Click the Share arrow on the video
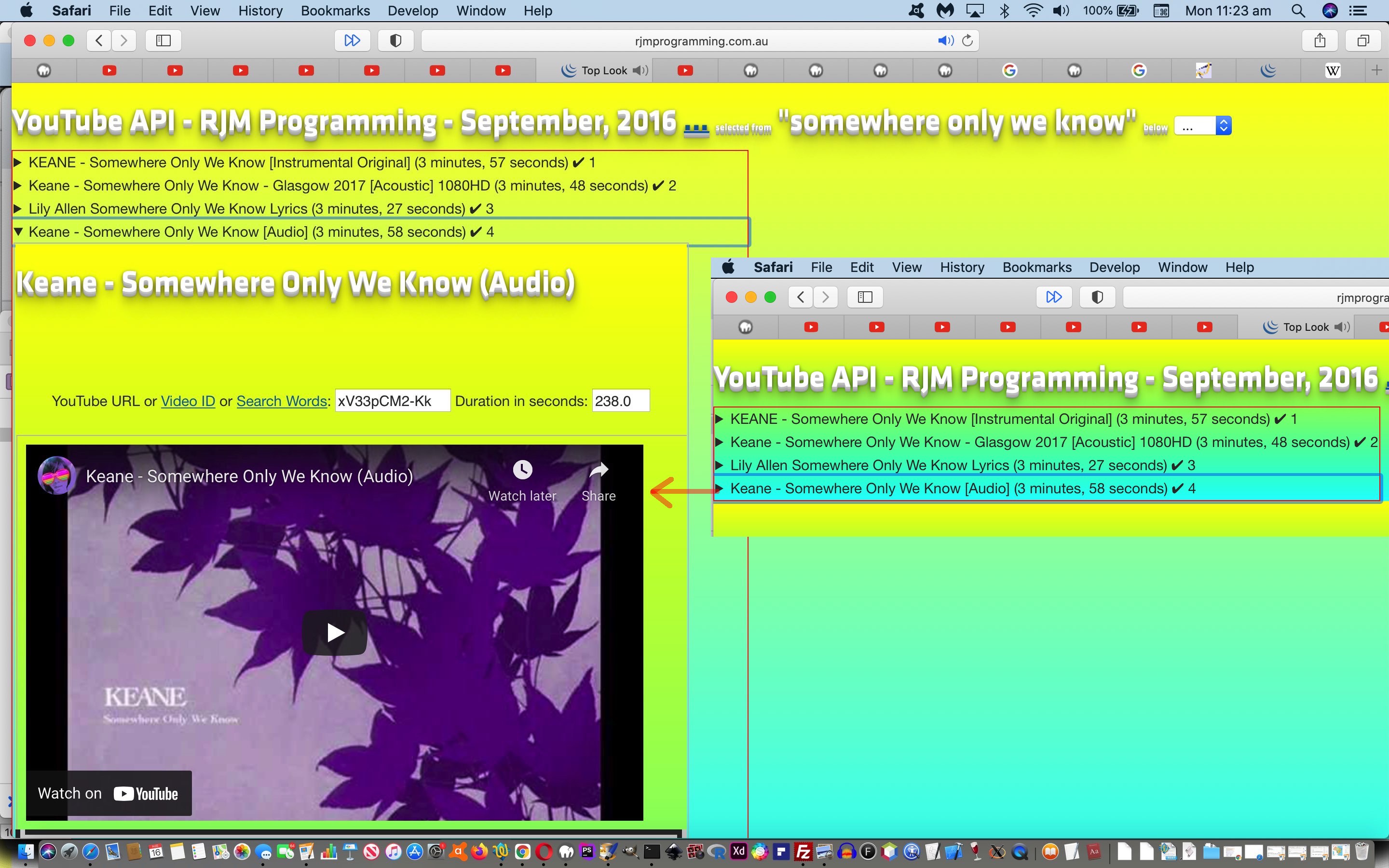Viewport: 1389px width, 868px height. coord(599,470)
